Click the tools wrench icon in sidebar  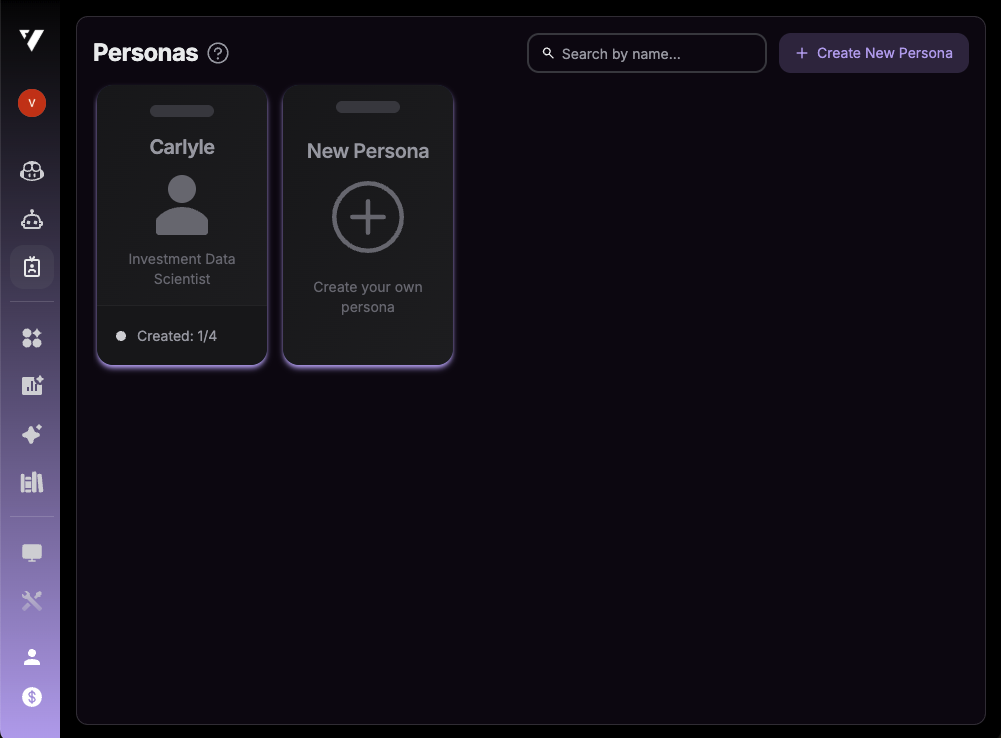click(x=31, y=600)
